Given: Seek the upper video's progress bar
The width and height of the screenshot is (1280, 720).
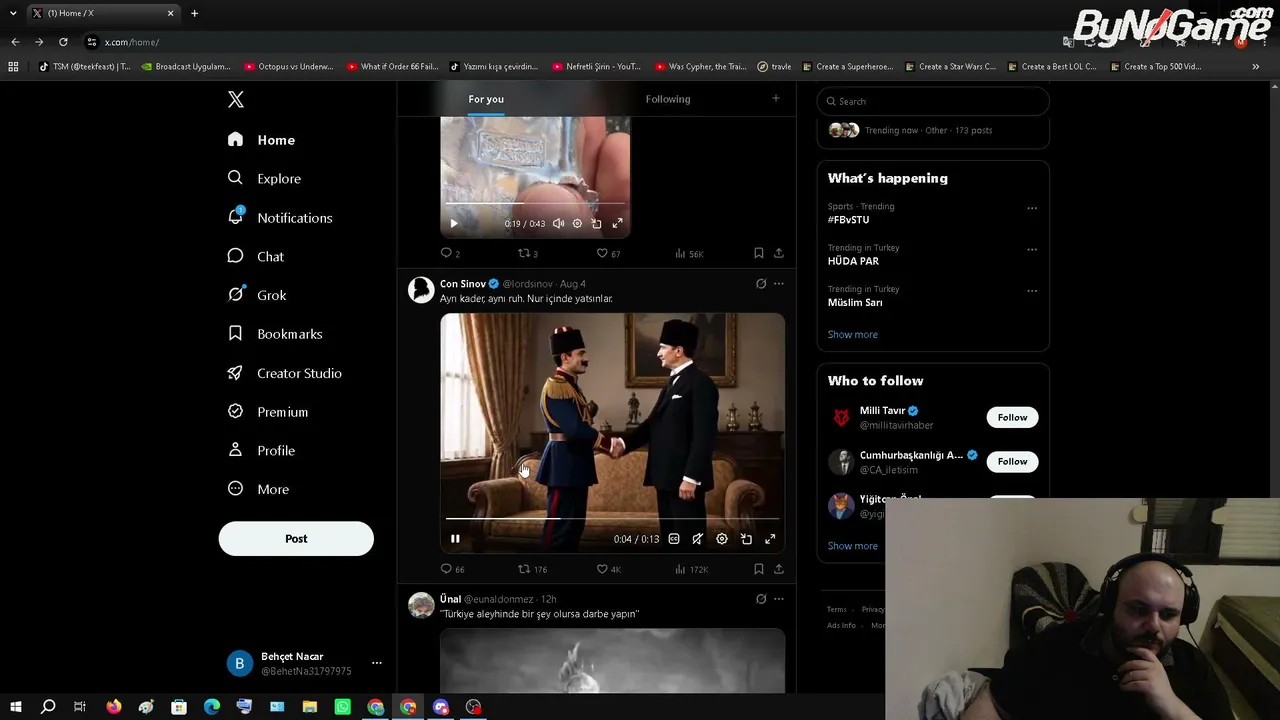Looking at the screenshot, I should click(535, 204).
